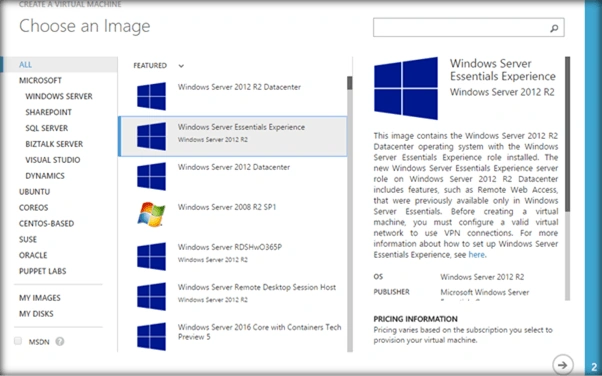This screenshot has height=376, width=602.
Task: Go to next step with arrow button
Action: tap(562, 364)
